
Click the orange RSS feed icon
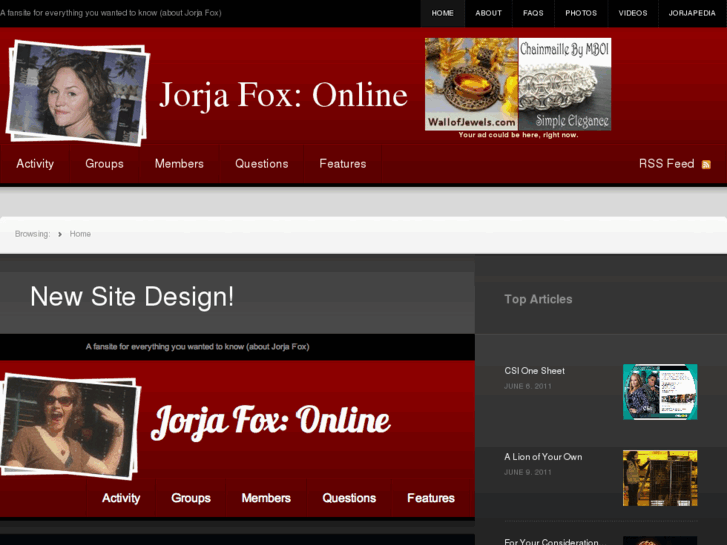coord(706,165)
